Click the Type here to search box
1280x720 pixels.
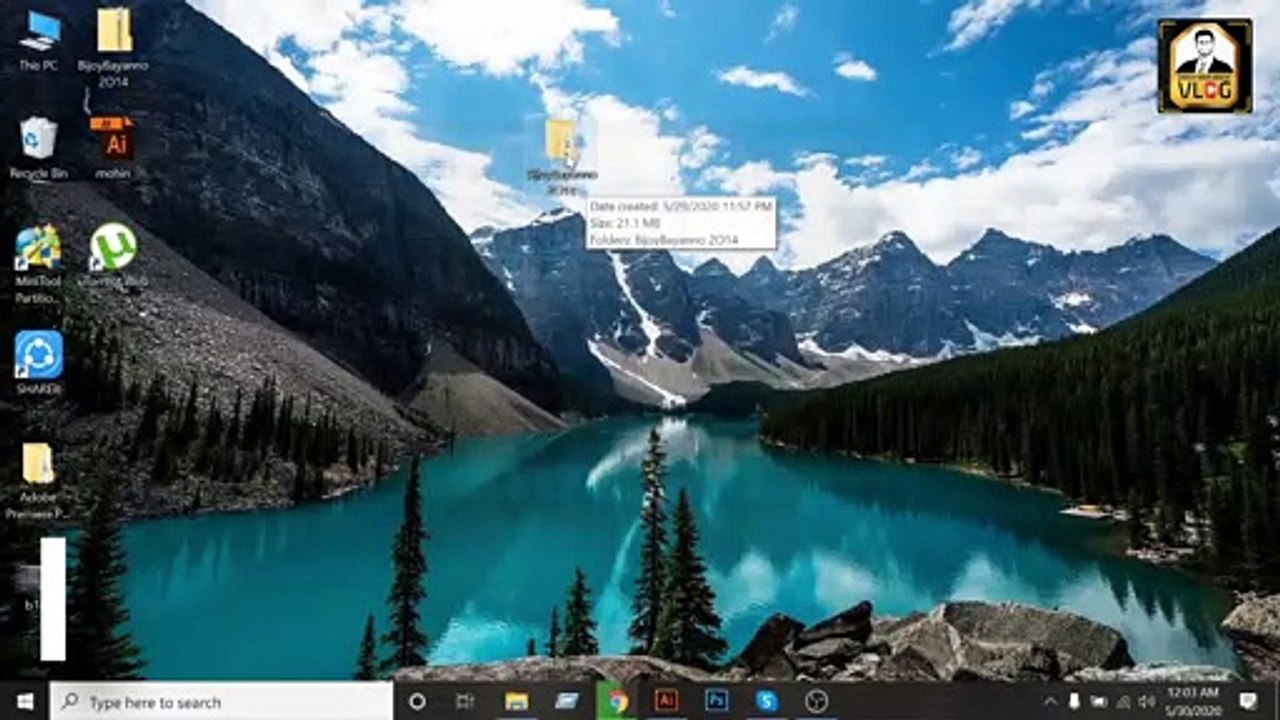(221, 701)
